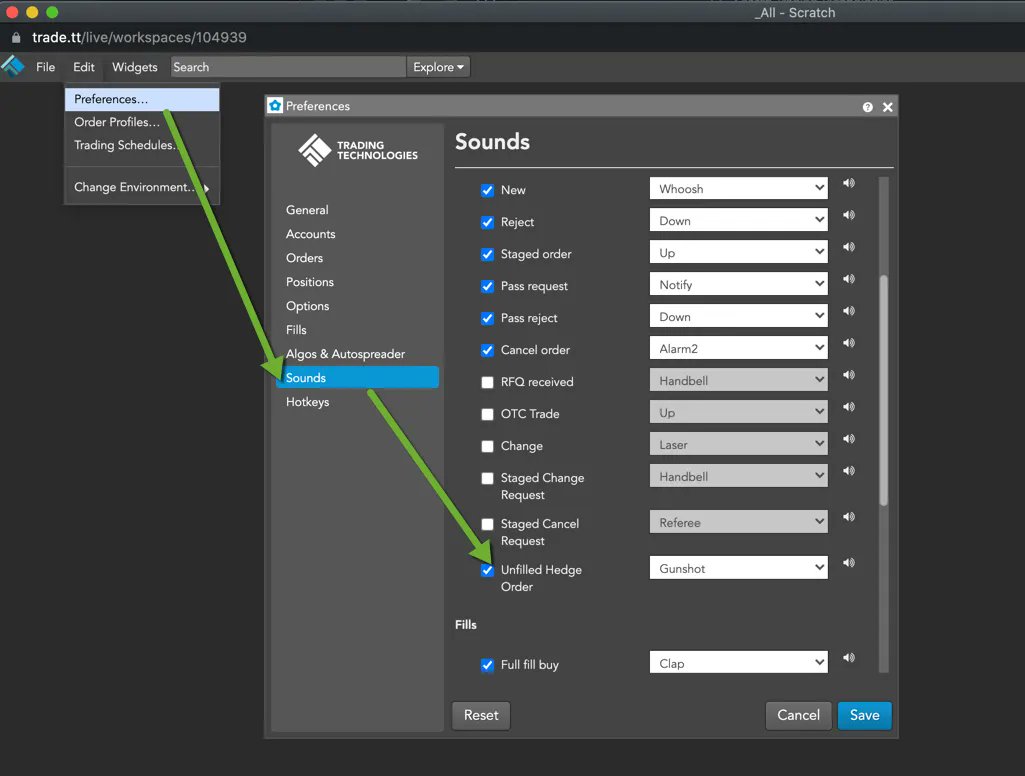1025x776 pixels.
Task: Uncheck the Reject sound checkbox
Action: pyautogui.click(x=487, y=222)
